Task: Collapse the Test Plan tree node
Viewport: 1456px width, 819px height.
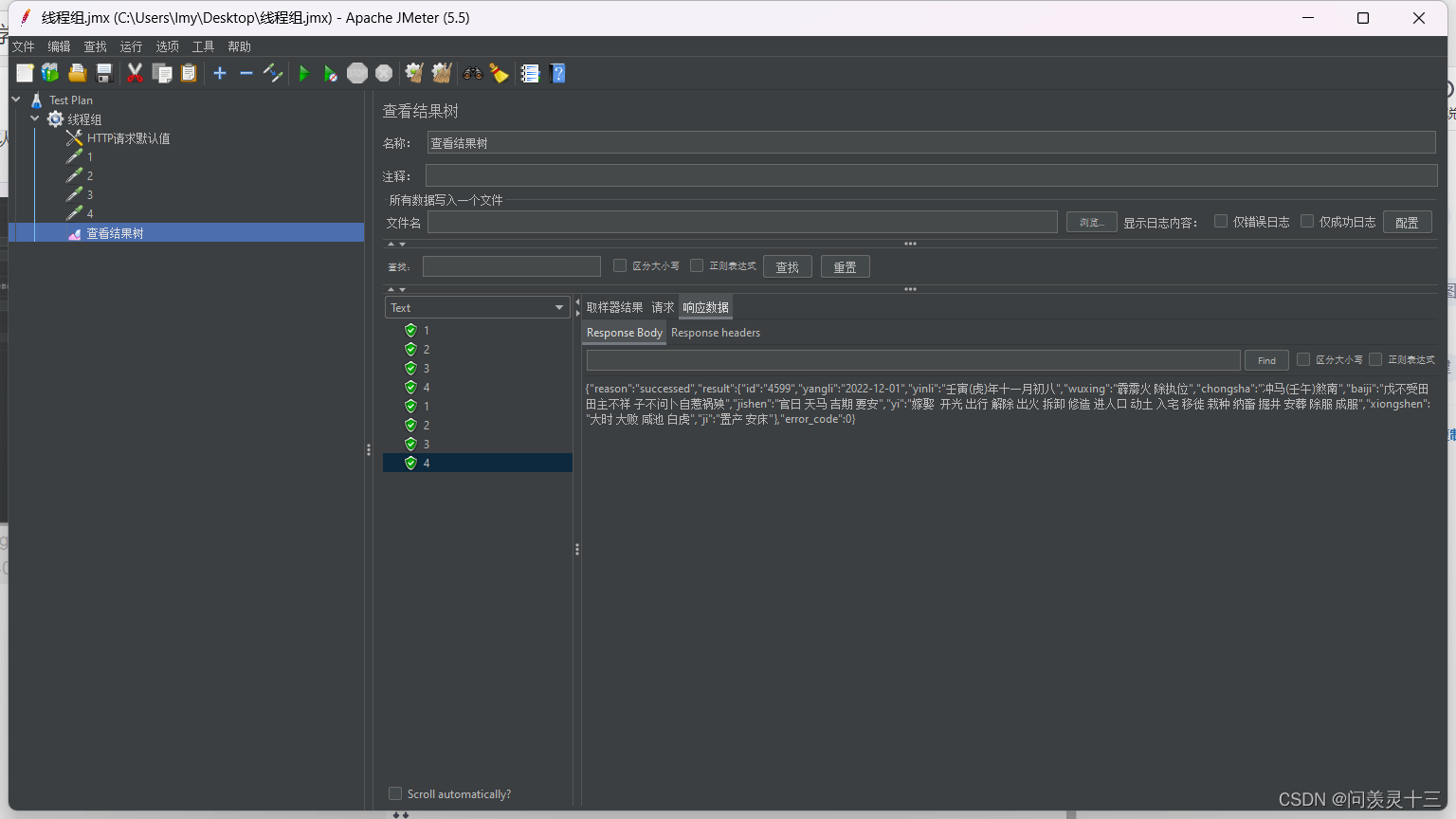Action: click(x=16, y=100)
